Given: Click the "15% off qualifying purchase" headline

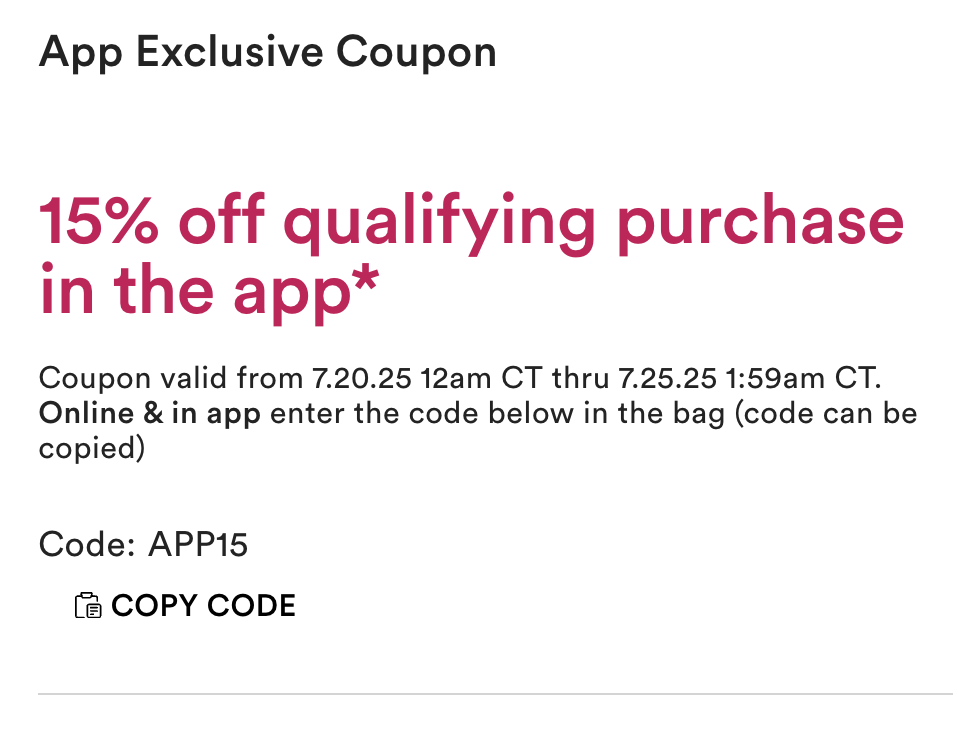Looking at the screenshot, I should (470, 222).
